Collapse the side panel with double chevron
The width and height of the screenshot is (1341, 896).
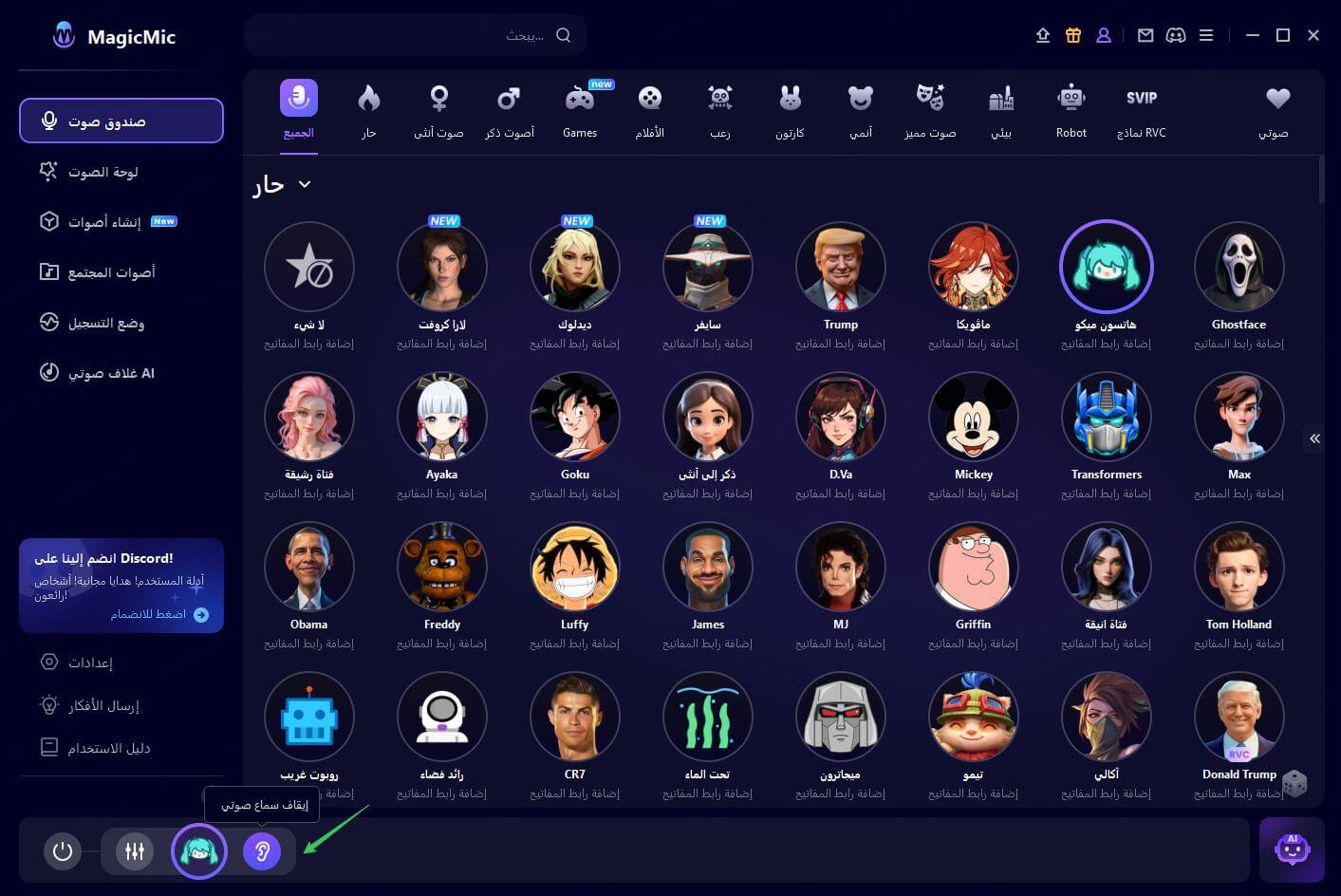[x=1314, y=439]
